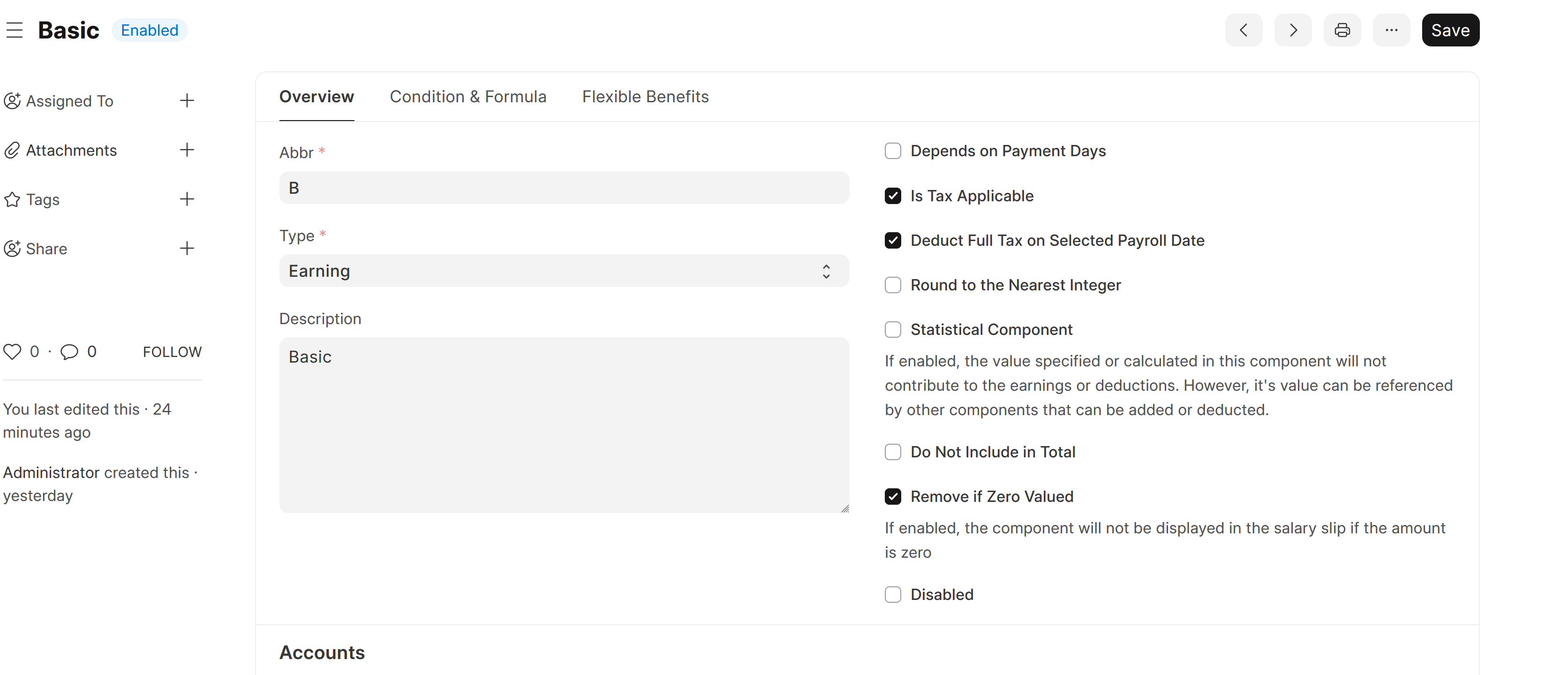Open the sidebar hamburger menu
Image resolution: width=1568 pixels, height=675 pixels.
pos(15,29)
